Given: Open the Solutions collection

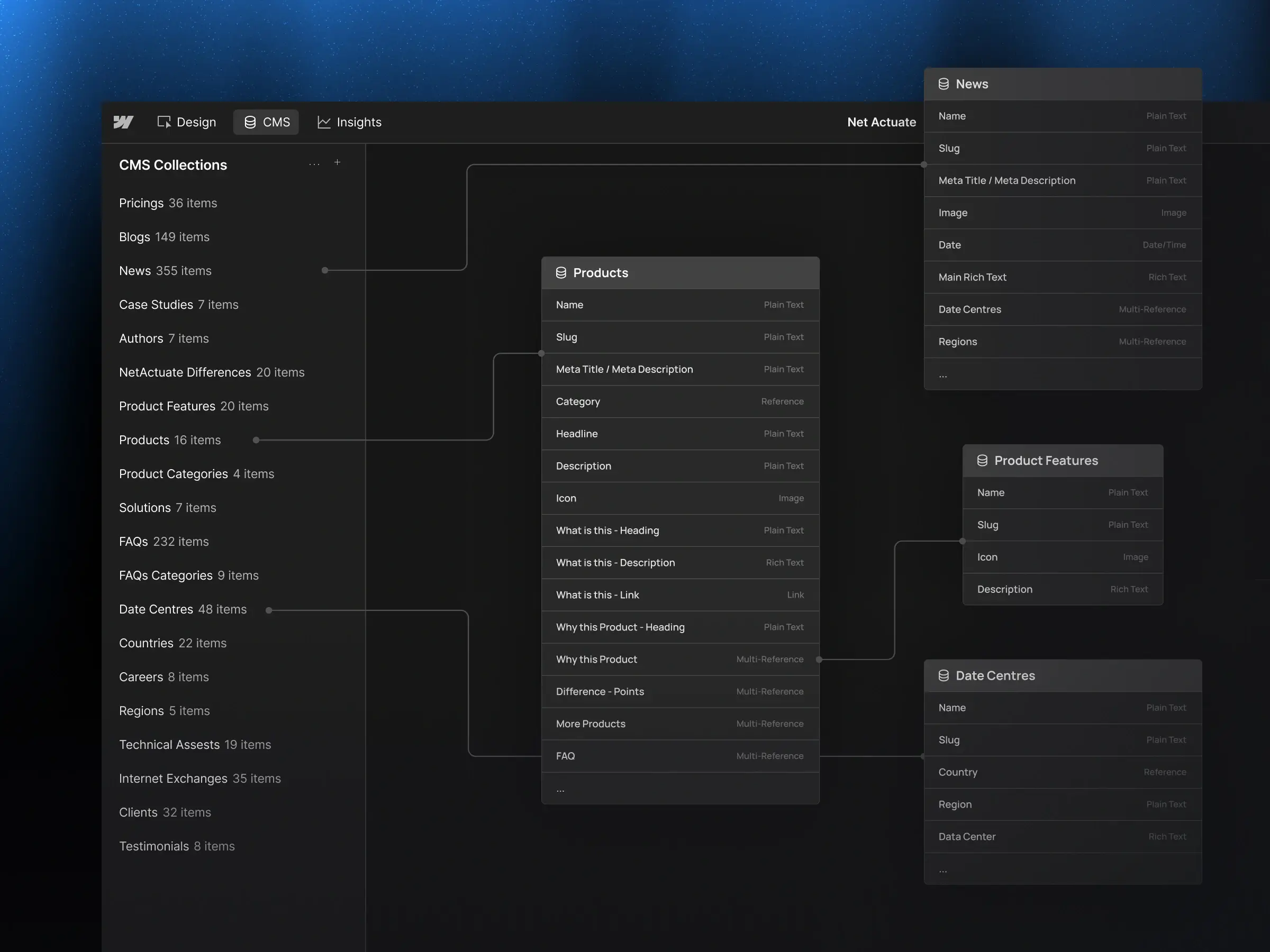Looking at the screenshot, I should 168,508.
